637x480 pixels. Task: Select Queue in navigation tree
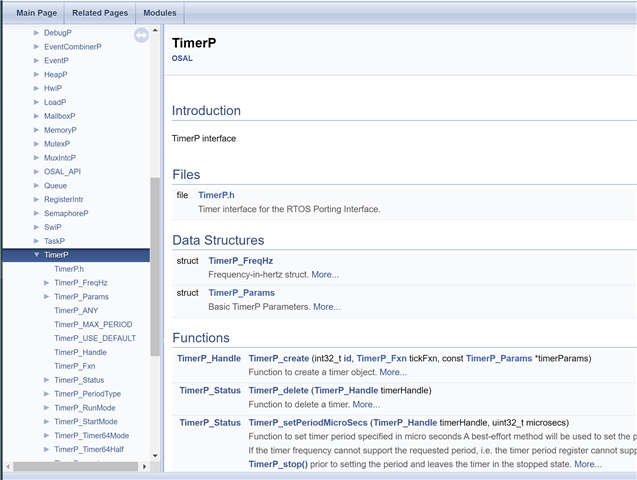click(55, 186)
